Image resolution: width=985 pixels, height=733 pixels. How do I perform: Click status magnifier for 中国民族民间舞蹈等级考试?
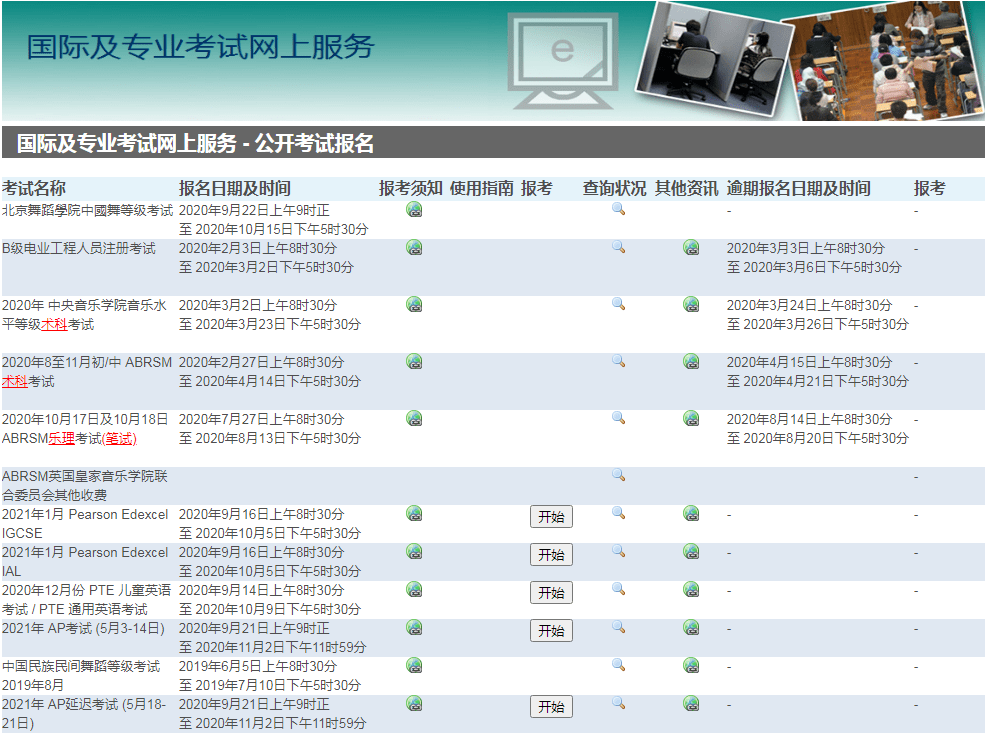[618, 665]
